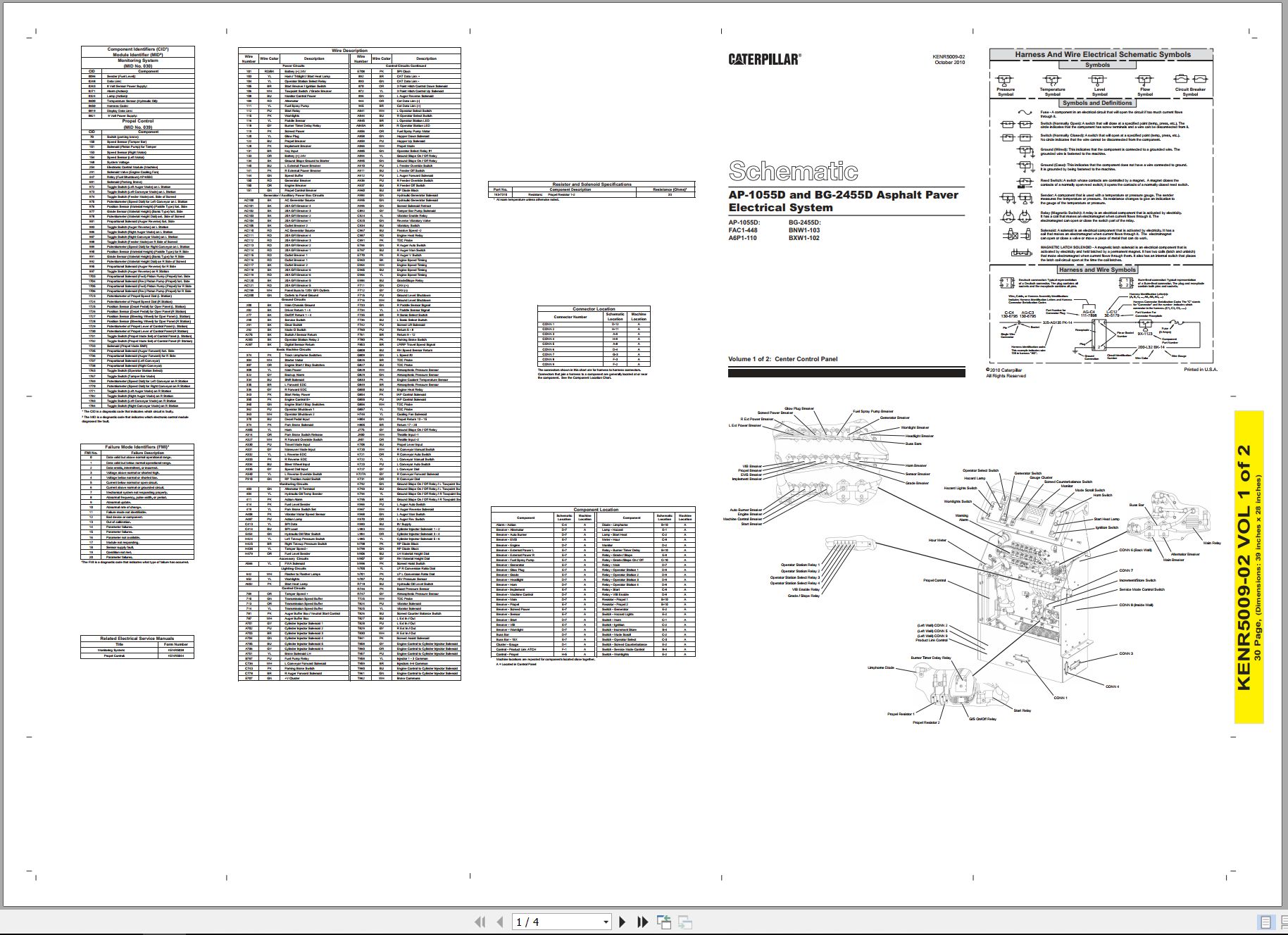Click the 'Pressure Symbol' label
Screen dimensions: 1288x935
pos(1006,92)
